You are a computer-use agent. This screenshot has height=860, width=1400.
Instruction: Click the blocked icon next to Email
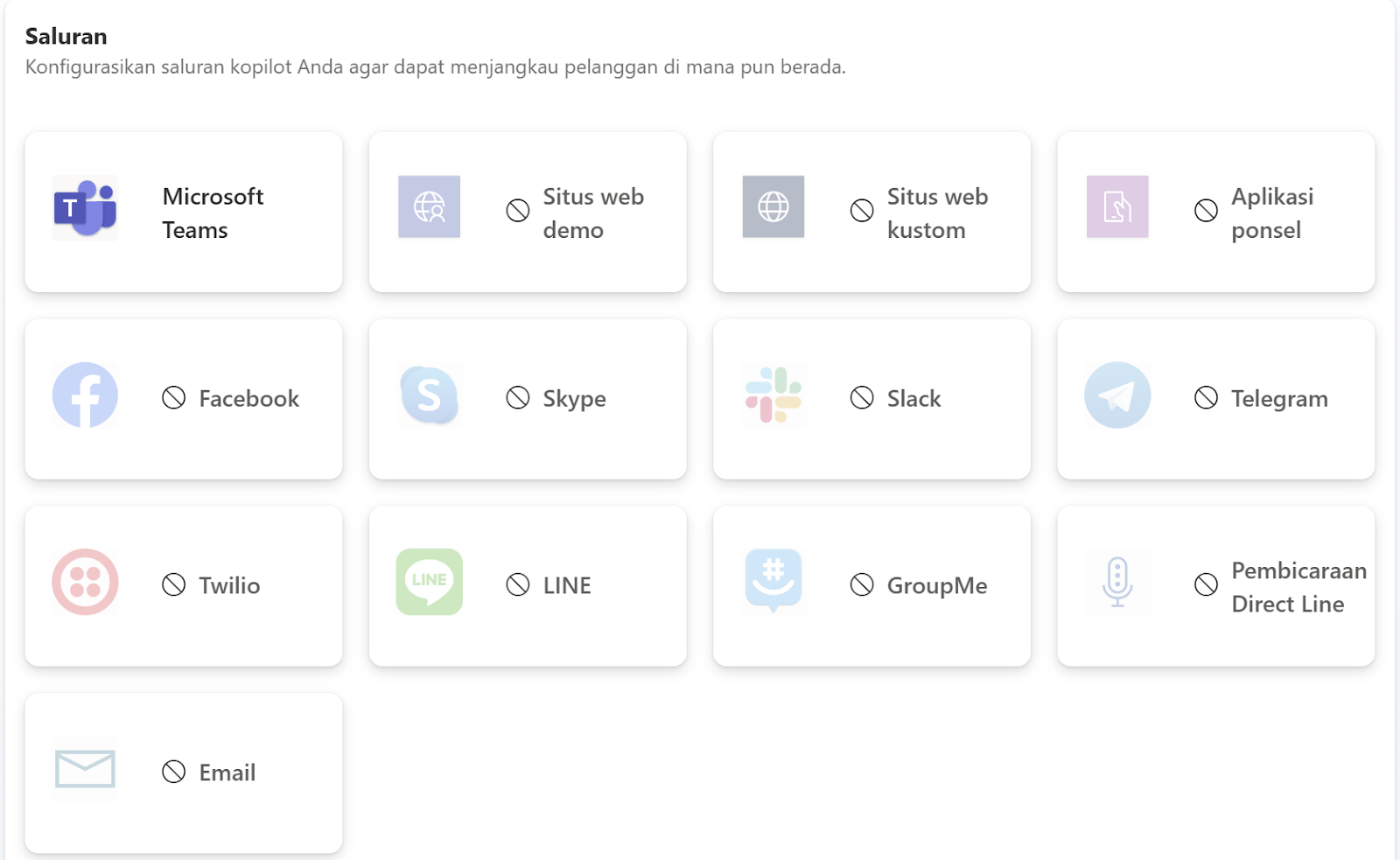click(x=174, y=772)
